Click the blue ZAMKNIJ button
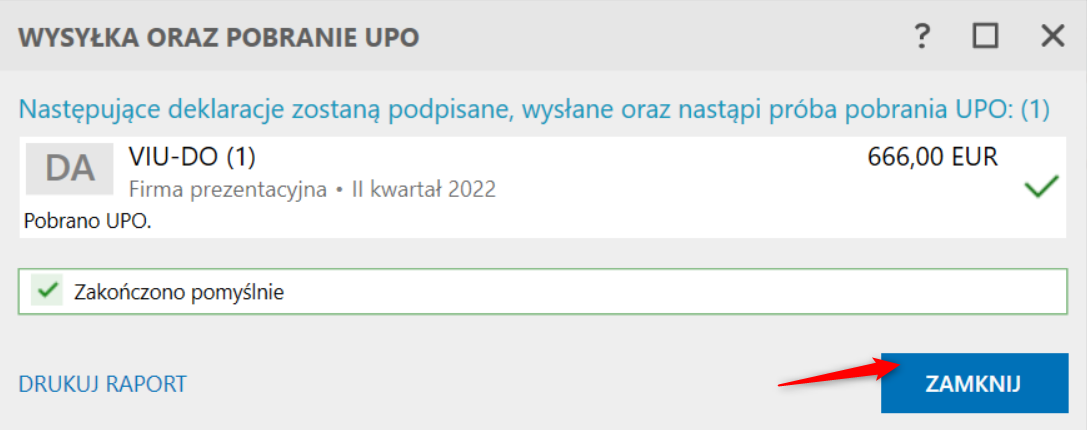The width and height of the screenshot is (1087, 430). [975, 384]
